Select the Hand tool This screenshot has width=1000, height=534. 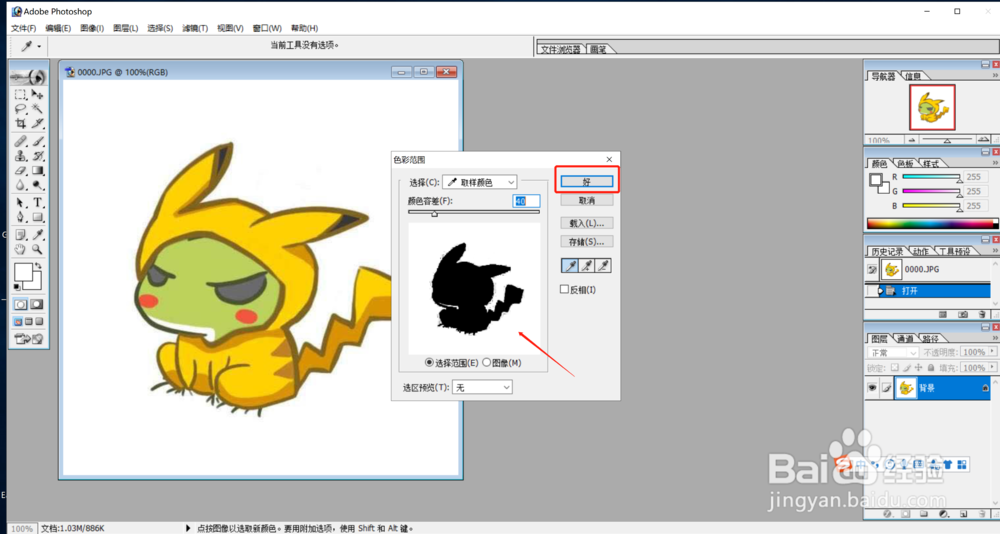click(x=20, y=249)
